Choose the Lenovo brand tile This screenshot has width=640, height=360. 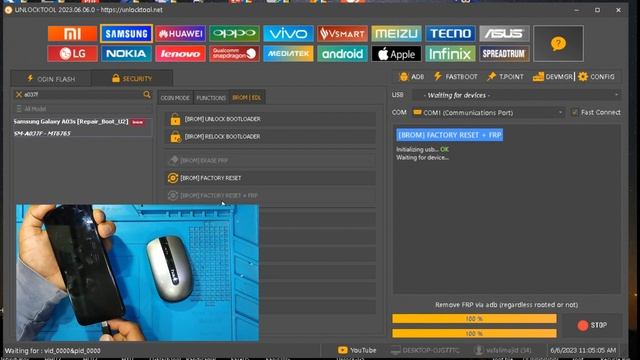tap(180, 53)
